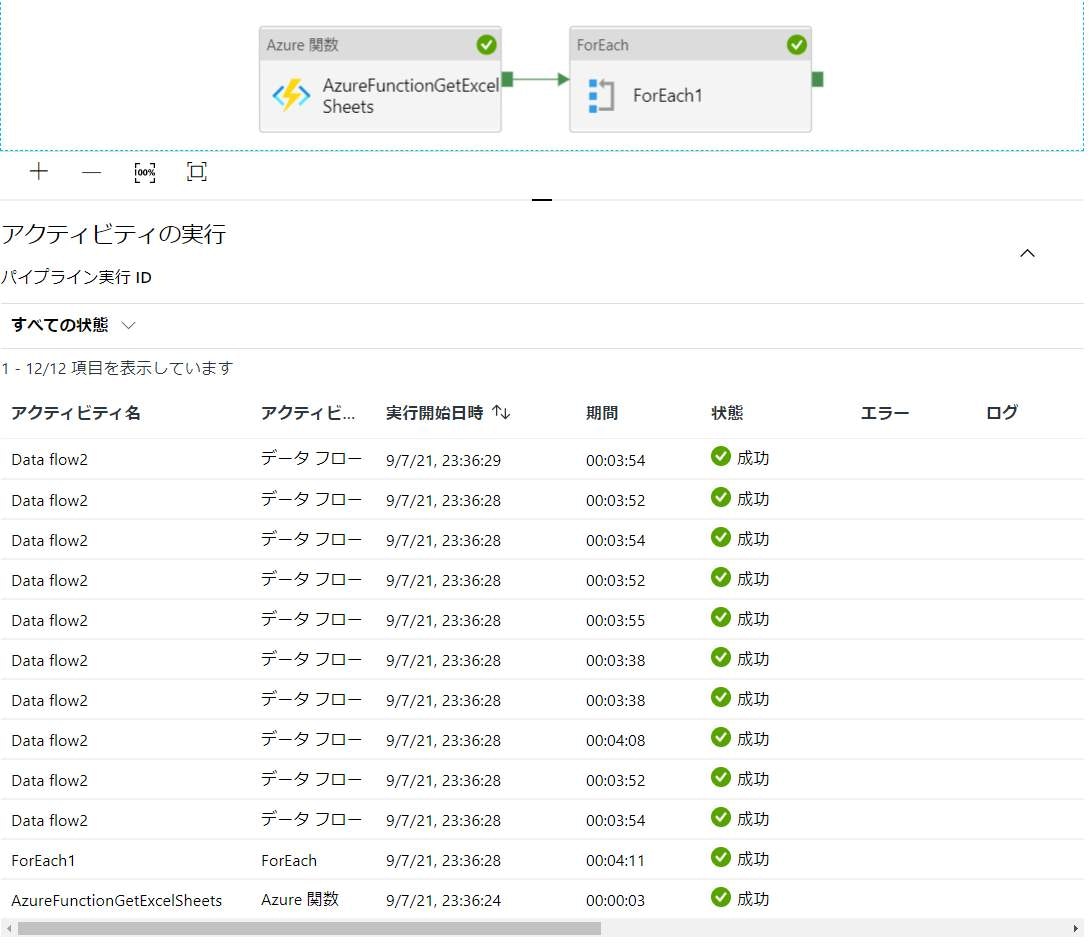This screenshot has width=1090, height=943.
Task: Click the アクティビティの実行 heading
Action: pos(113,234)
